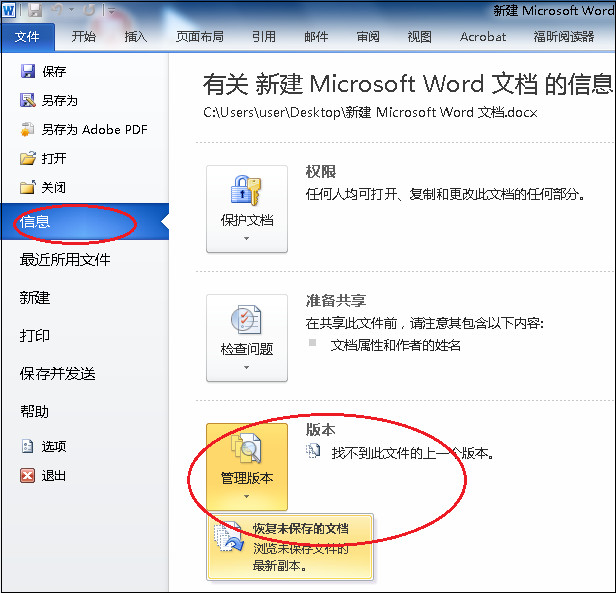Click the save floppy icon in quick access toolbar
This screenshot has height=593, width=616.
pos(35,10)
